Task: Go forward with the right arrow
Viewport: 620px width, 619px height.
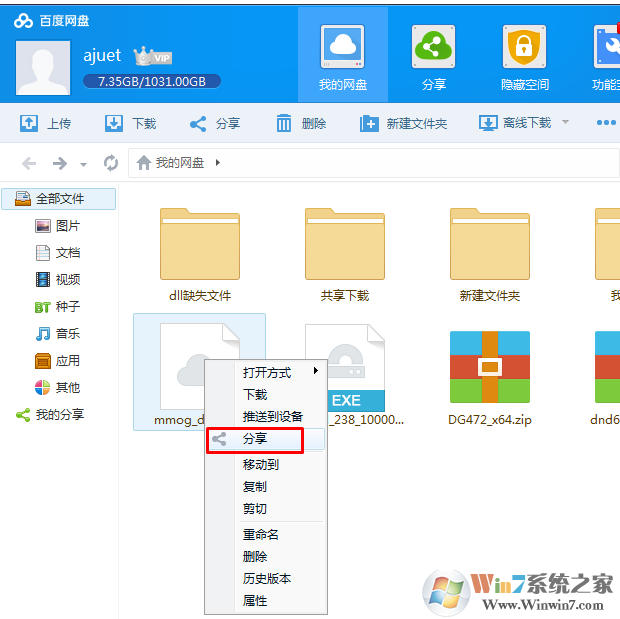Action: coord(60,163)
